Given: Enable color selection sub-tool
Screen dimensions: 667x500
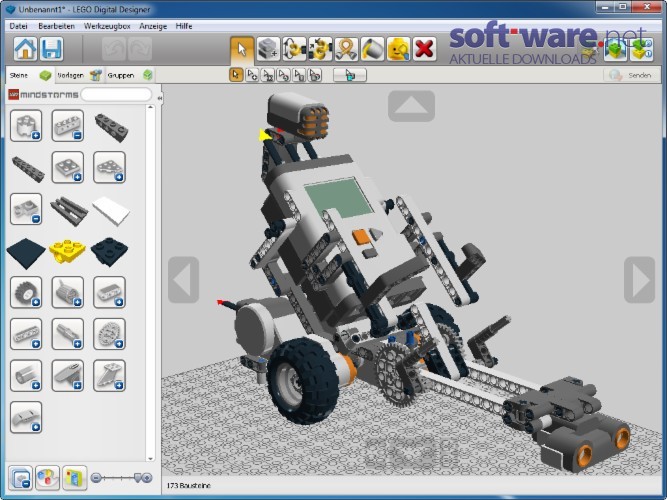Looking at the screenshot, I should click(x=283, y=75).
